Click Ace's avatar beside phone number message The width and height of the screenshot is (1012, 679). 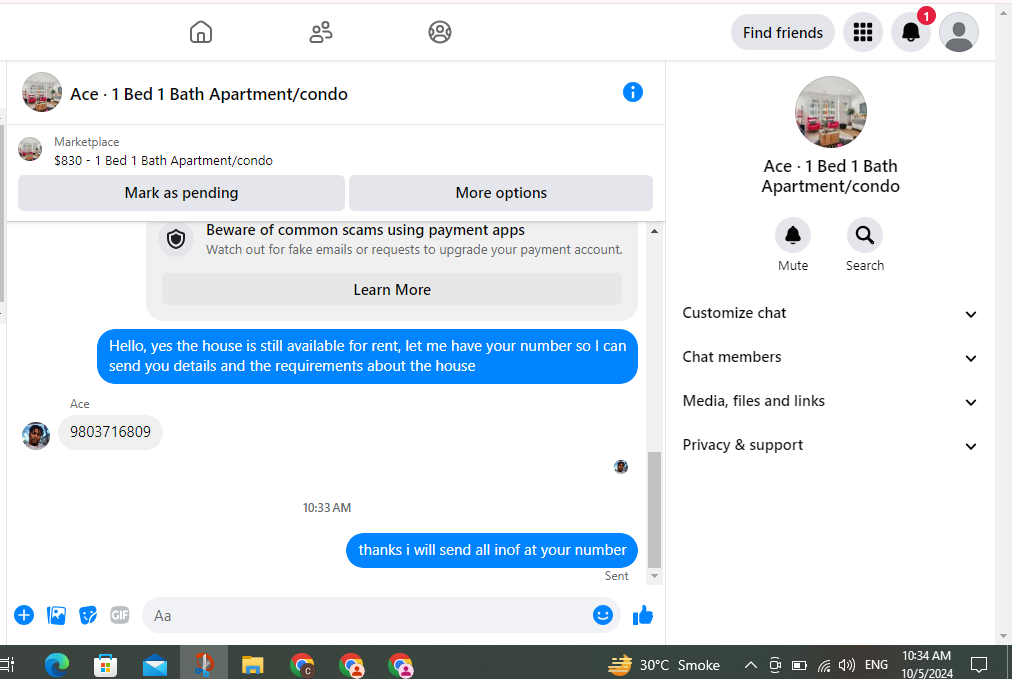click(x=35, y=436)
